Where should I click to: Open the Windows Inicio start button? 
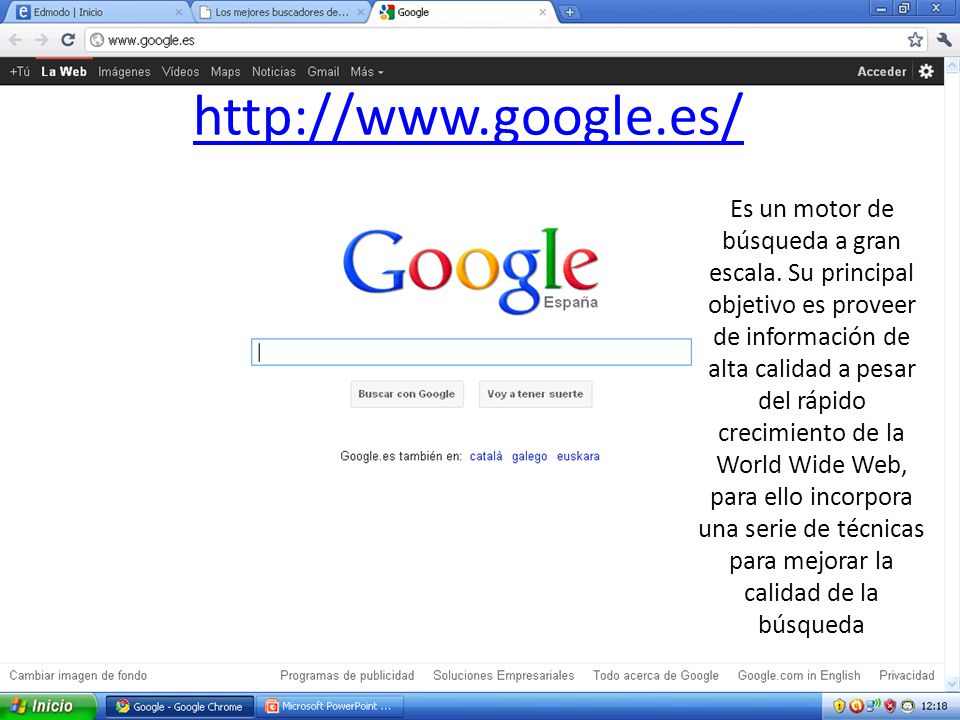[x=48, y=706]
